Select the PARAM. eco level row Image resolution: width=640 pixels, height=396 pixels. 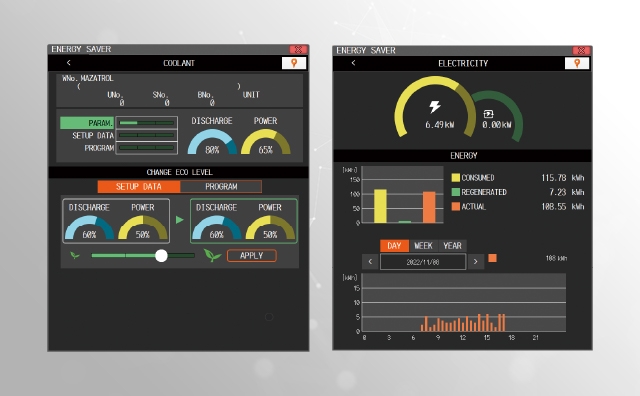119,122
